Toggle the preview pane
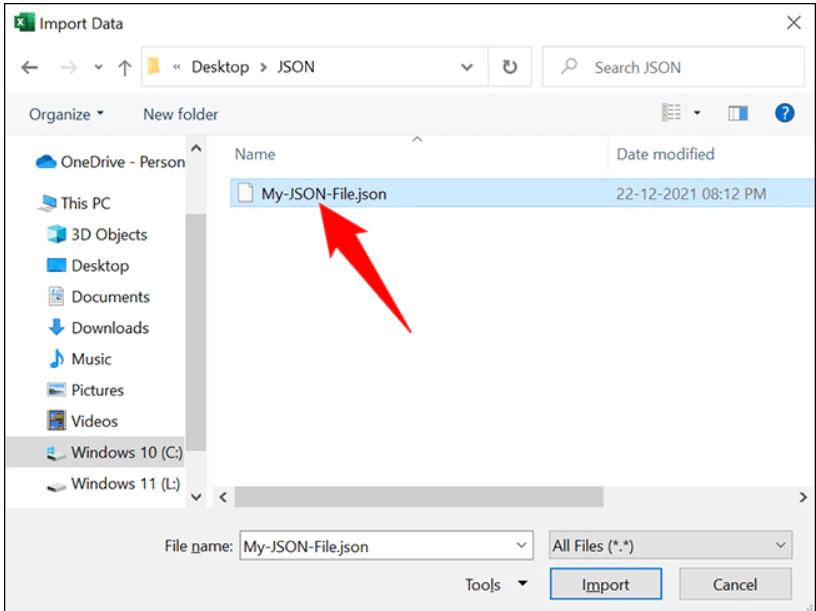This screenshot has height=611, width=816. (x=737, y=113)
